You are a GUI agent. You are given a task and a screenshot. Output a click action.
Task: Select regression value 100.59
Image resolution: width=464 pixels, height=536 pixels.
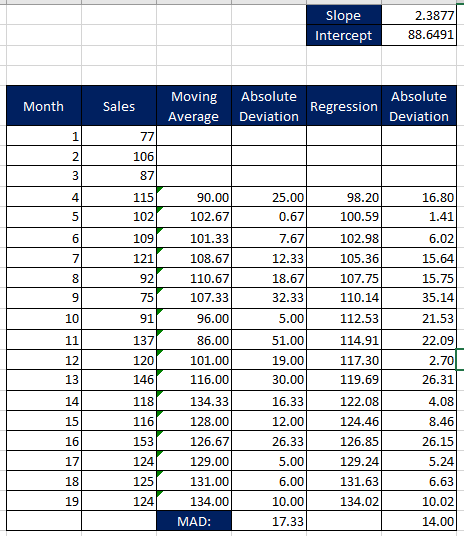[344, 217]
